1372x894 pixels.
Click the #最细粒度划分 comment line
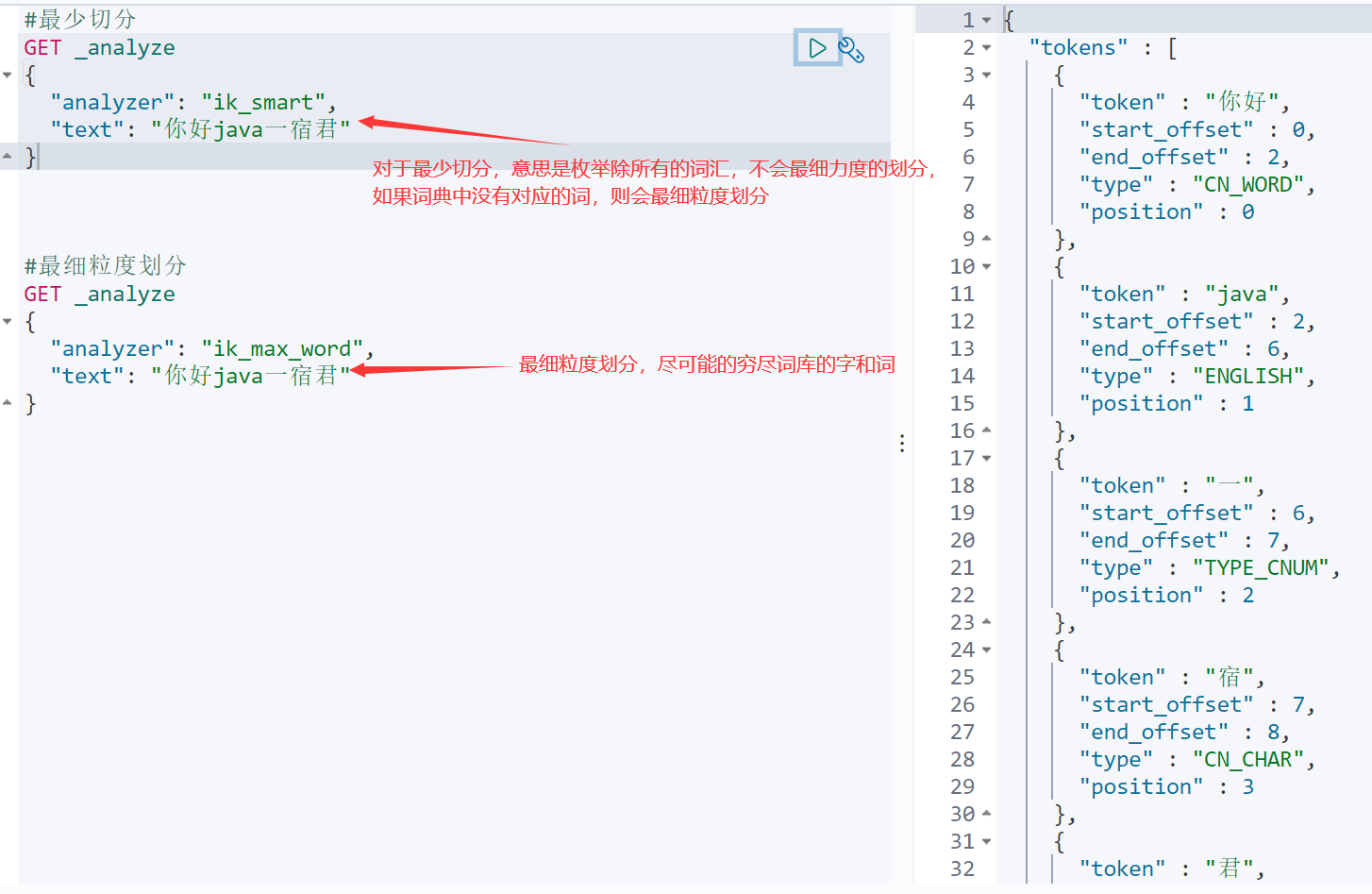[x=105, y=266]
